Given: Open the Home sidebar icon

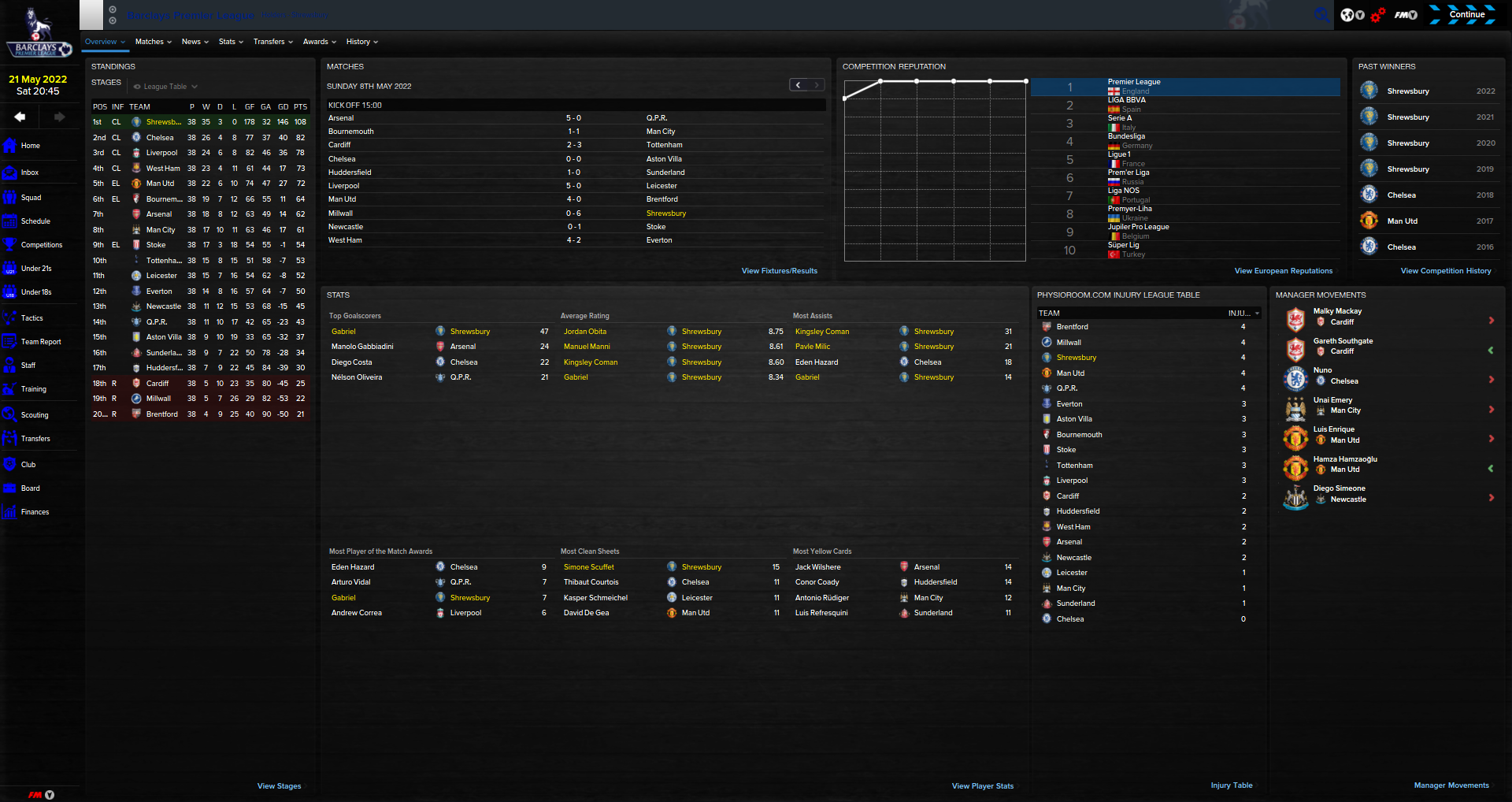Looking at the screenshot, I should [9, 145].
